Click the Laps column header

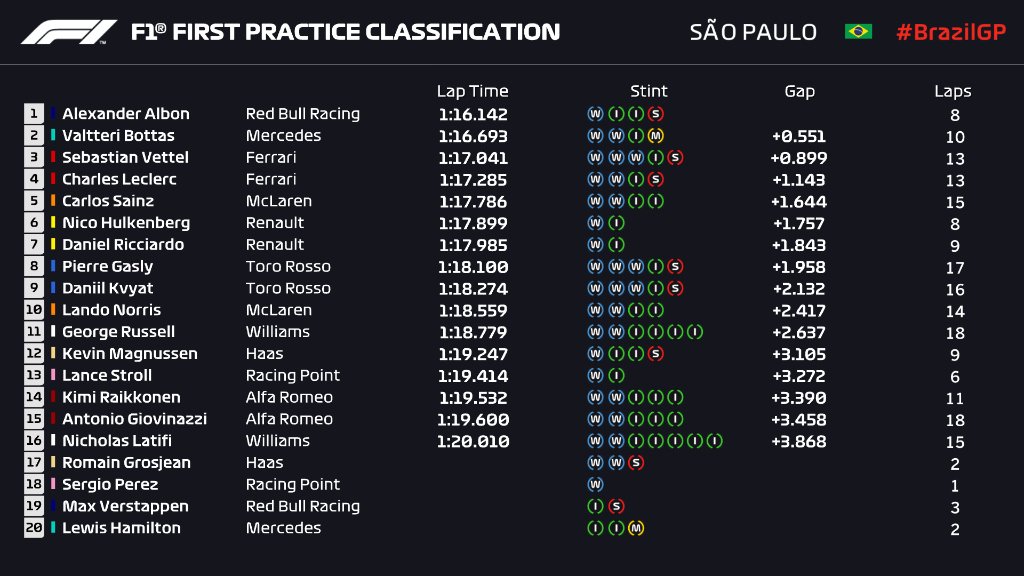point(953,91)
